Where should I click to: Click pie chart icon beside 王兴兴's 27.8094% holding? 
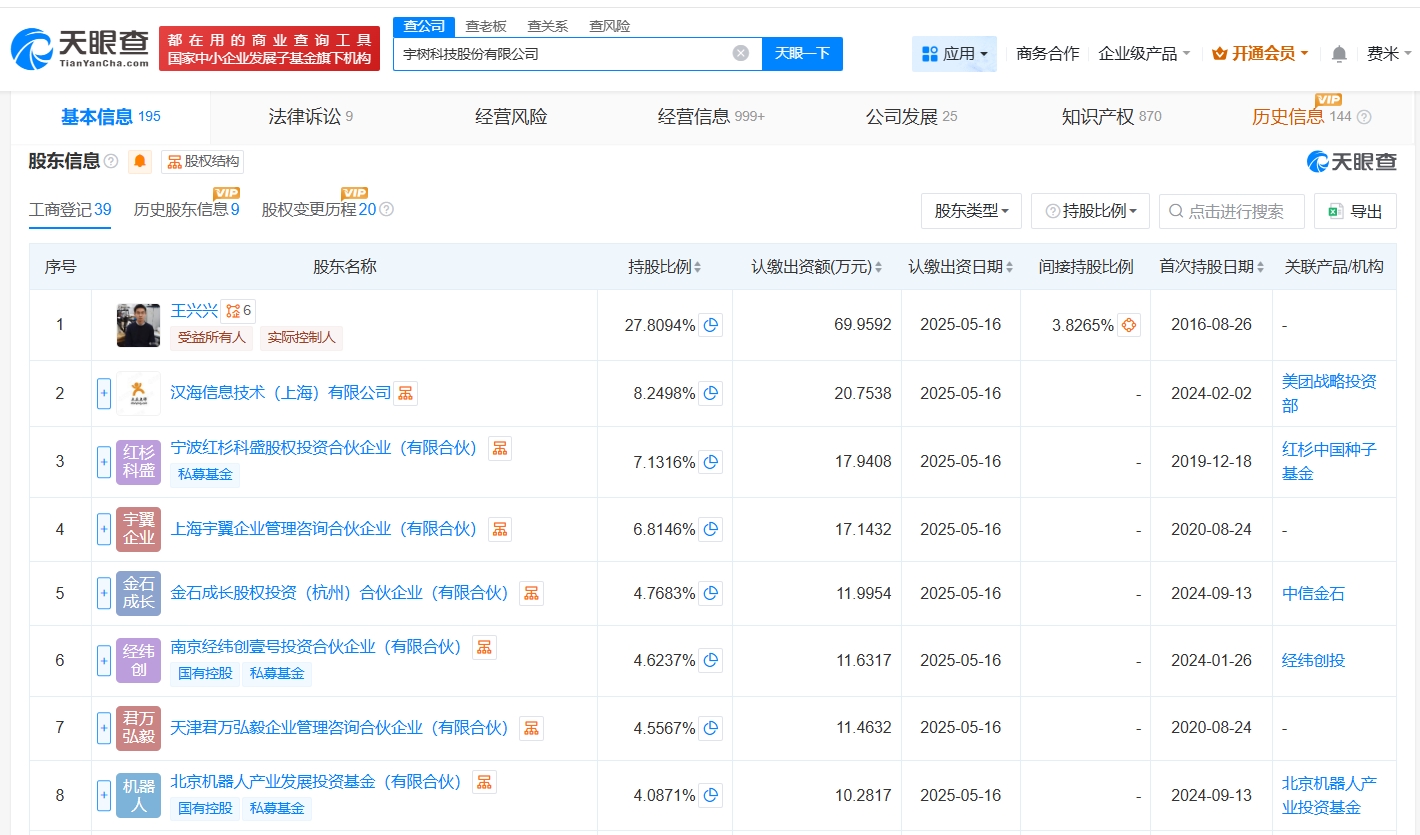click(x=710, y=325)
